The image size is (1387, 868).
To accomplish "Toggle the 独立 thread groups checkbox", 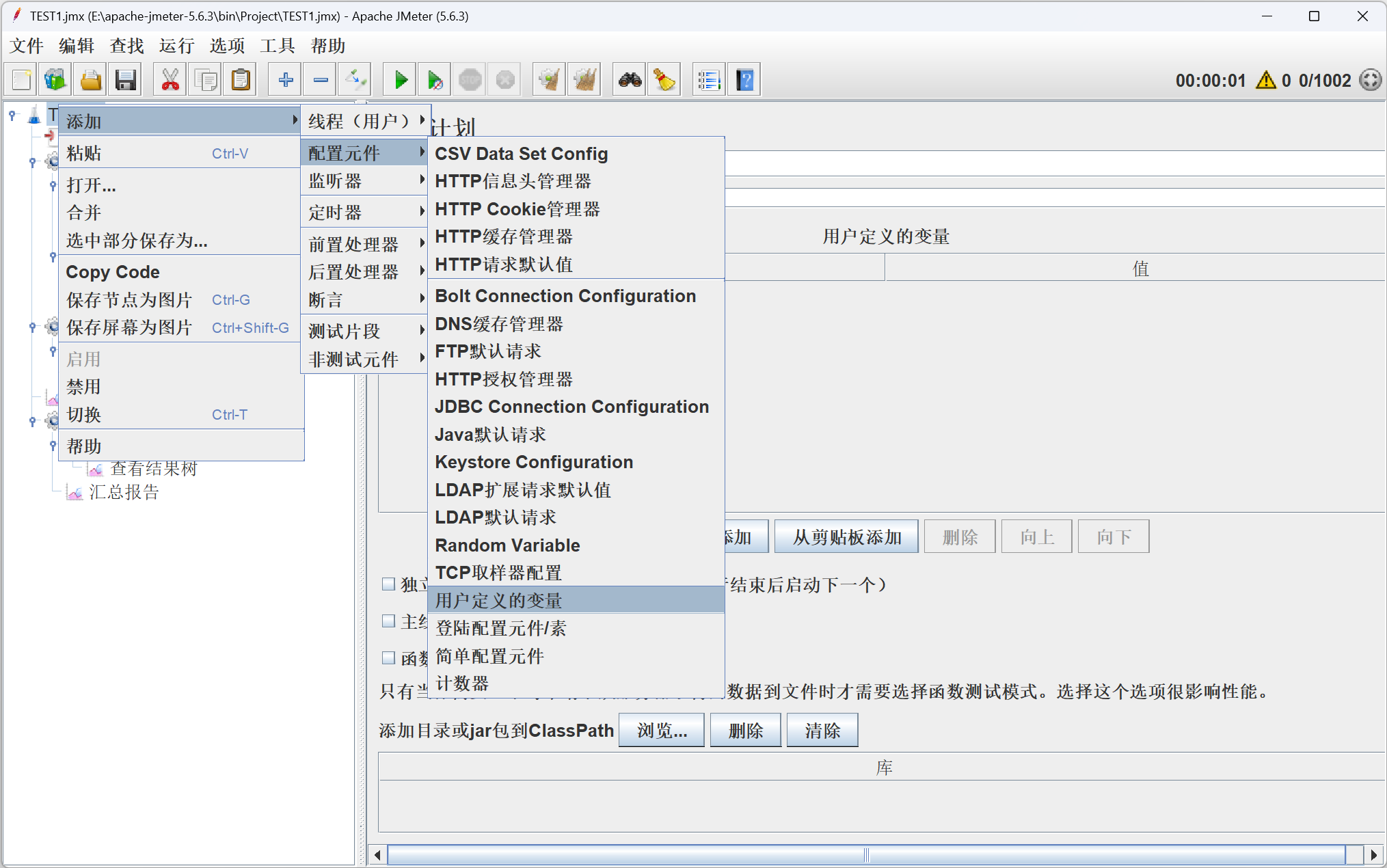I will click(x=388, y=584).
